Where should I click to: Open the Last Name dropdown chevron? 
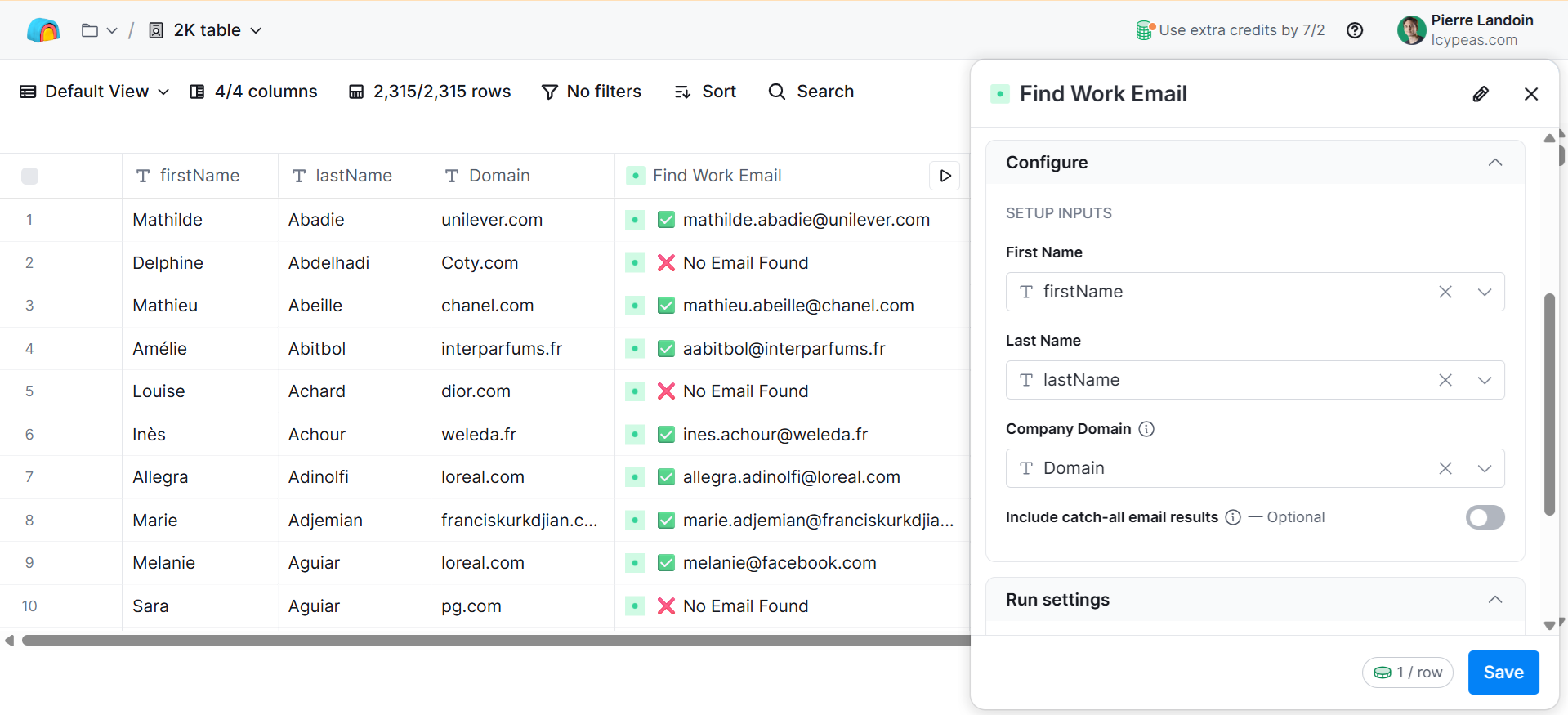click(1485, 380)
